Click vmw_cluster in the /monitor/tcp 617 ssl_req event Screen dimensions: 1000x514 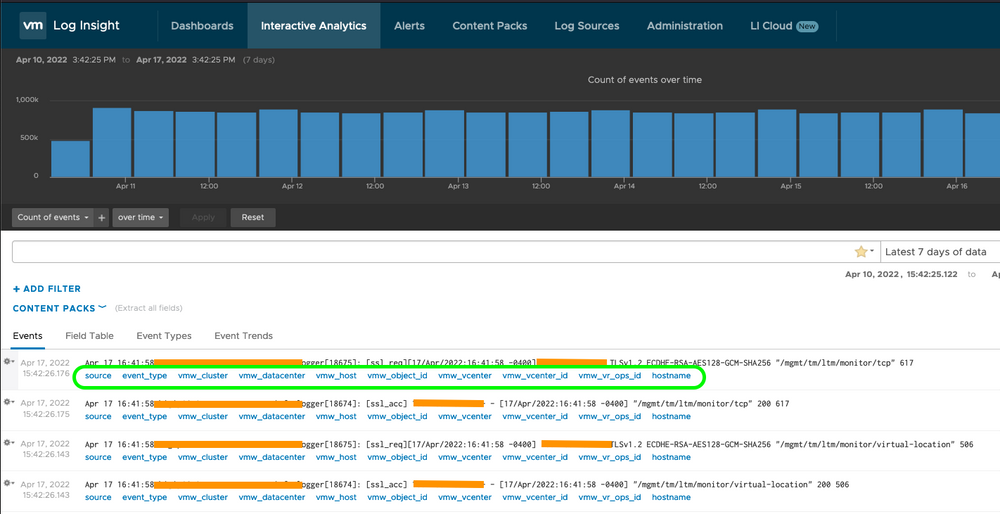(203, 376)
